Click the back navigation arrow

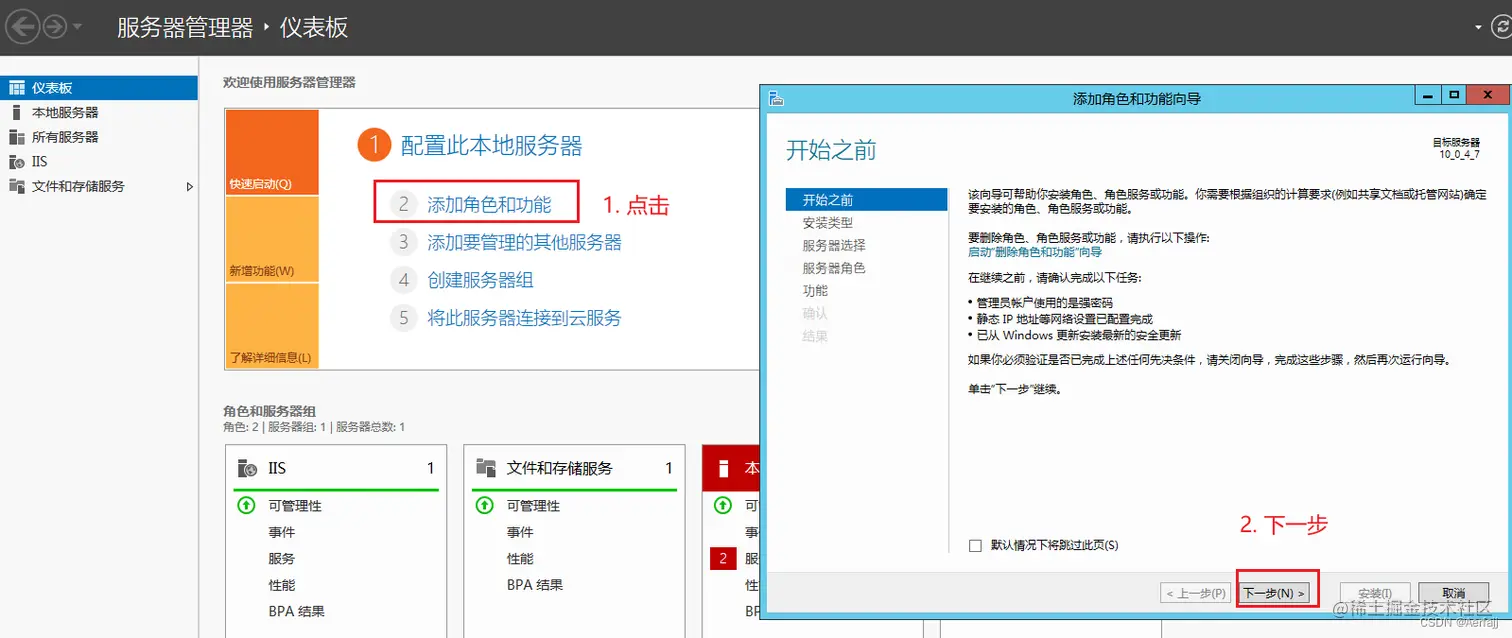[22, 27]
